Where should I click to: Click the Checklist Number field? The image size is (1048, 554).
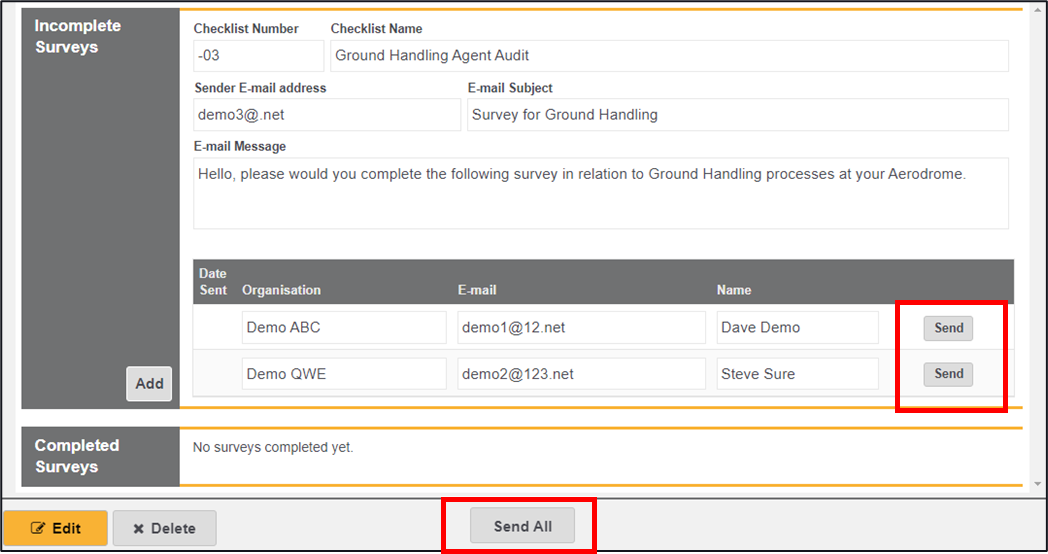(259, 56)
